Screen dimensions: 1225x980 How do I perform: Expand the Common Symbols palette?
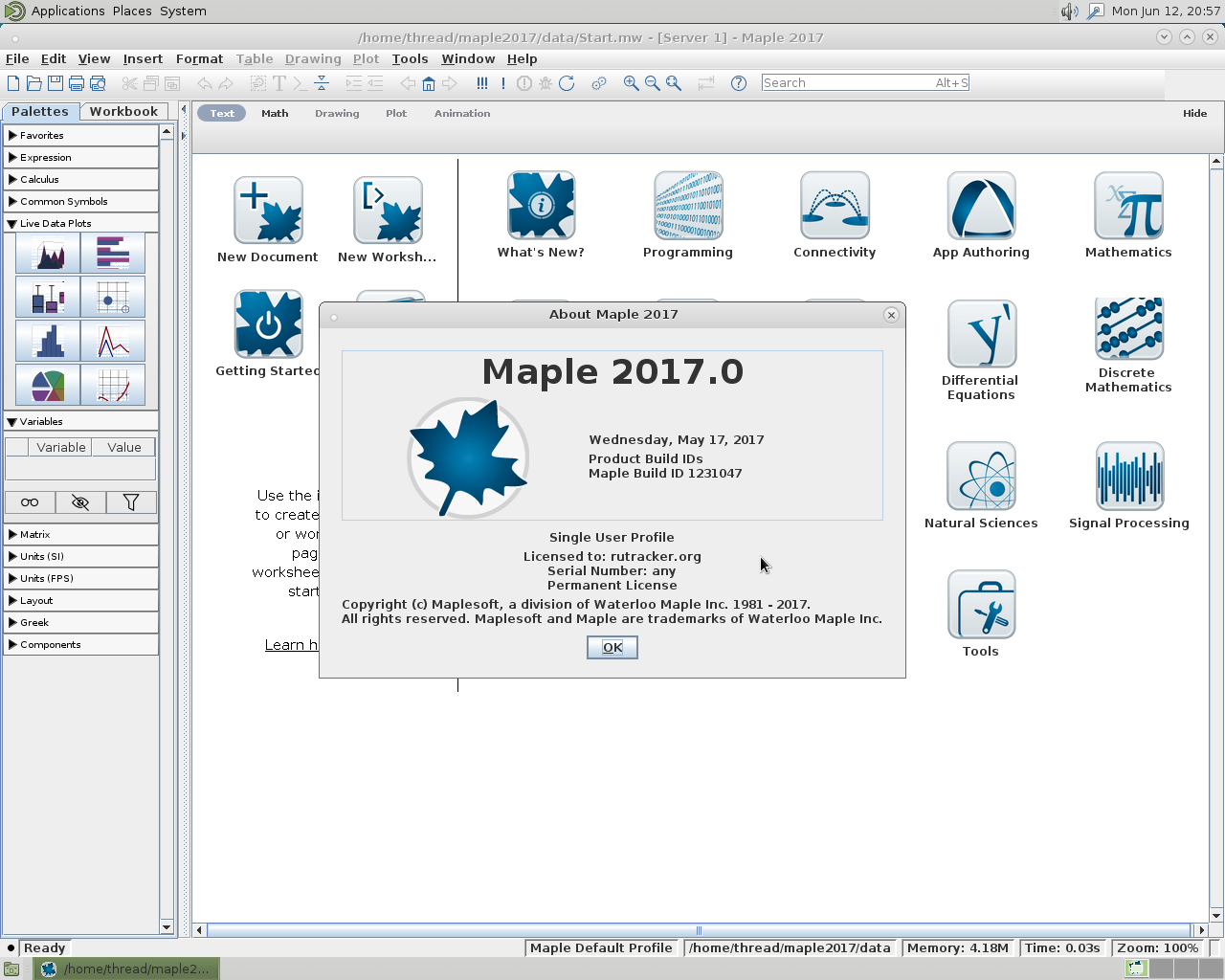click(81, 201)
